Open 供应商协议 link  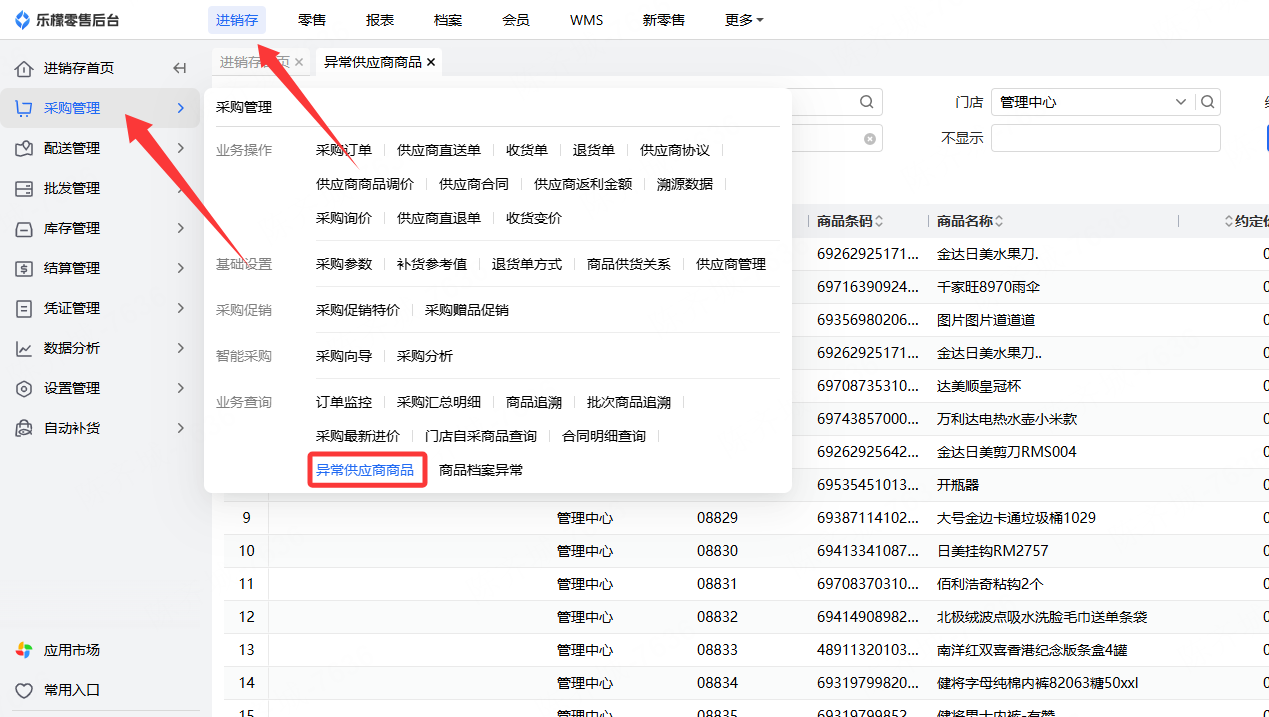click(675, 150)
